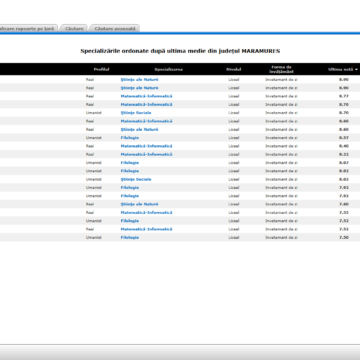The height and width of the screenshot is (360, 360).
Task: Open Matematică-Informatică link with grade 8.40
Action: [146, 146]
